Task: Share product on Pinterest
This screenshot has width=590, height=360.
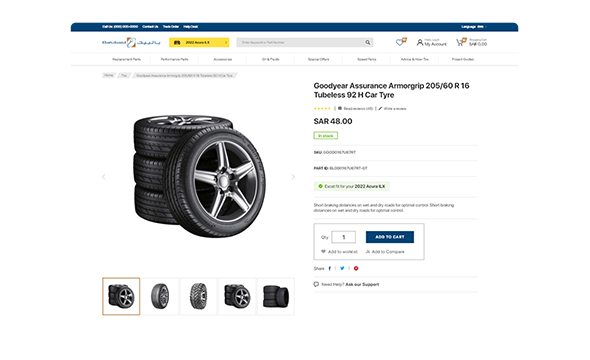Action: 356,268
